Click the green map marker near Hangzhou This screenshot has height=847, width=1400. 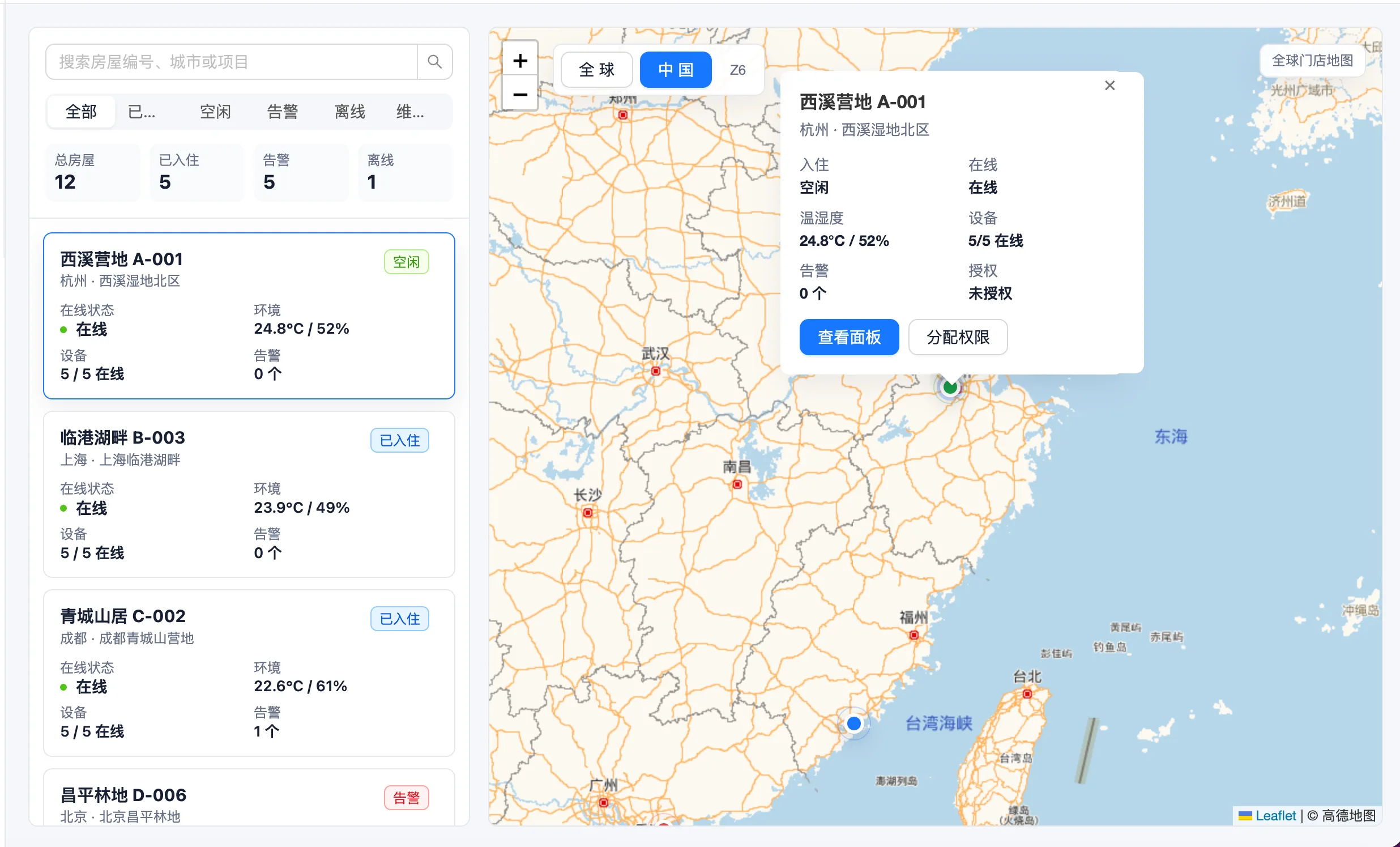tap(950, 387)
